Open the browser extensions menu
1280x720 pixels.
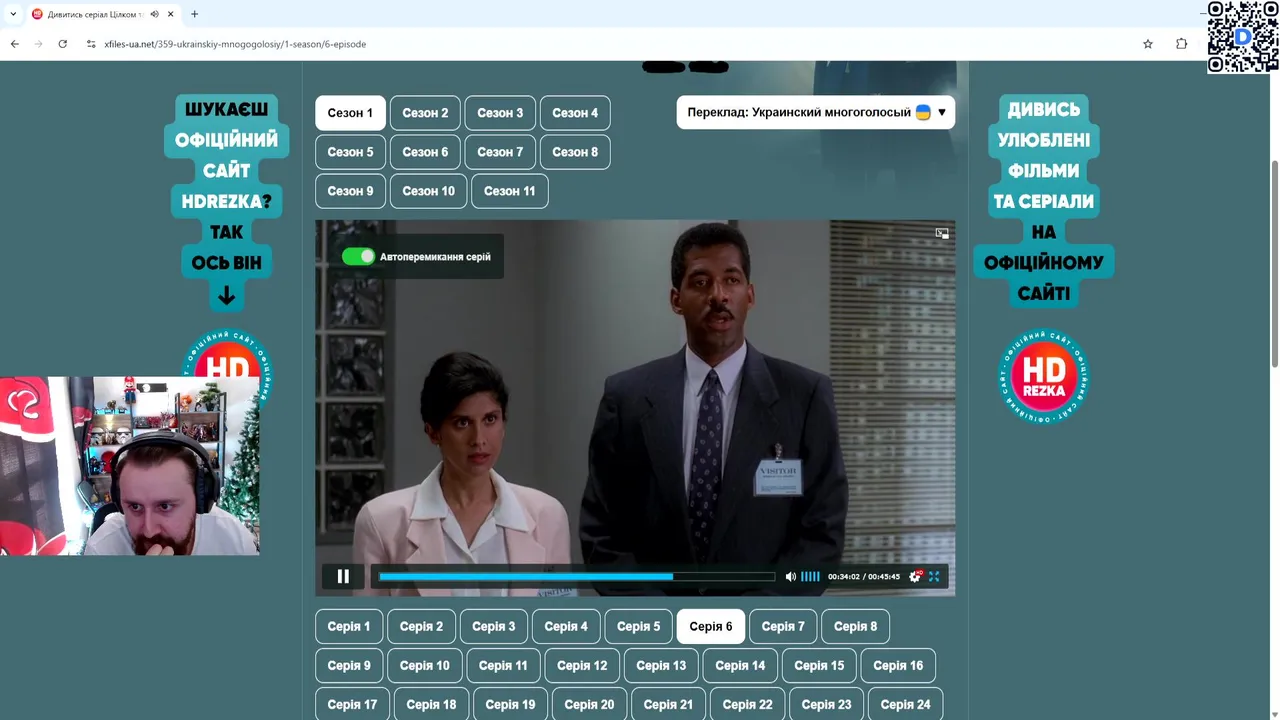pos(1181,44)
